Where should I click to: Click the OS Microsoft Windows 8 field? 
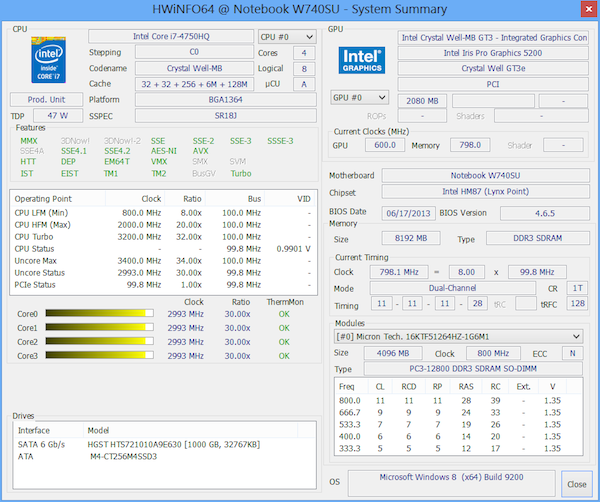pyautogui.click(x=452, y=483)
